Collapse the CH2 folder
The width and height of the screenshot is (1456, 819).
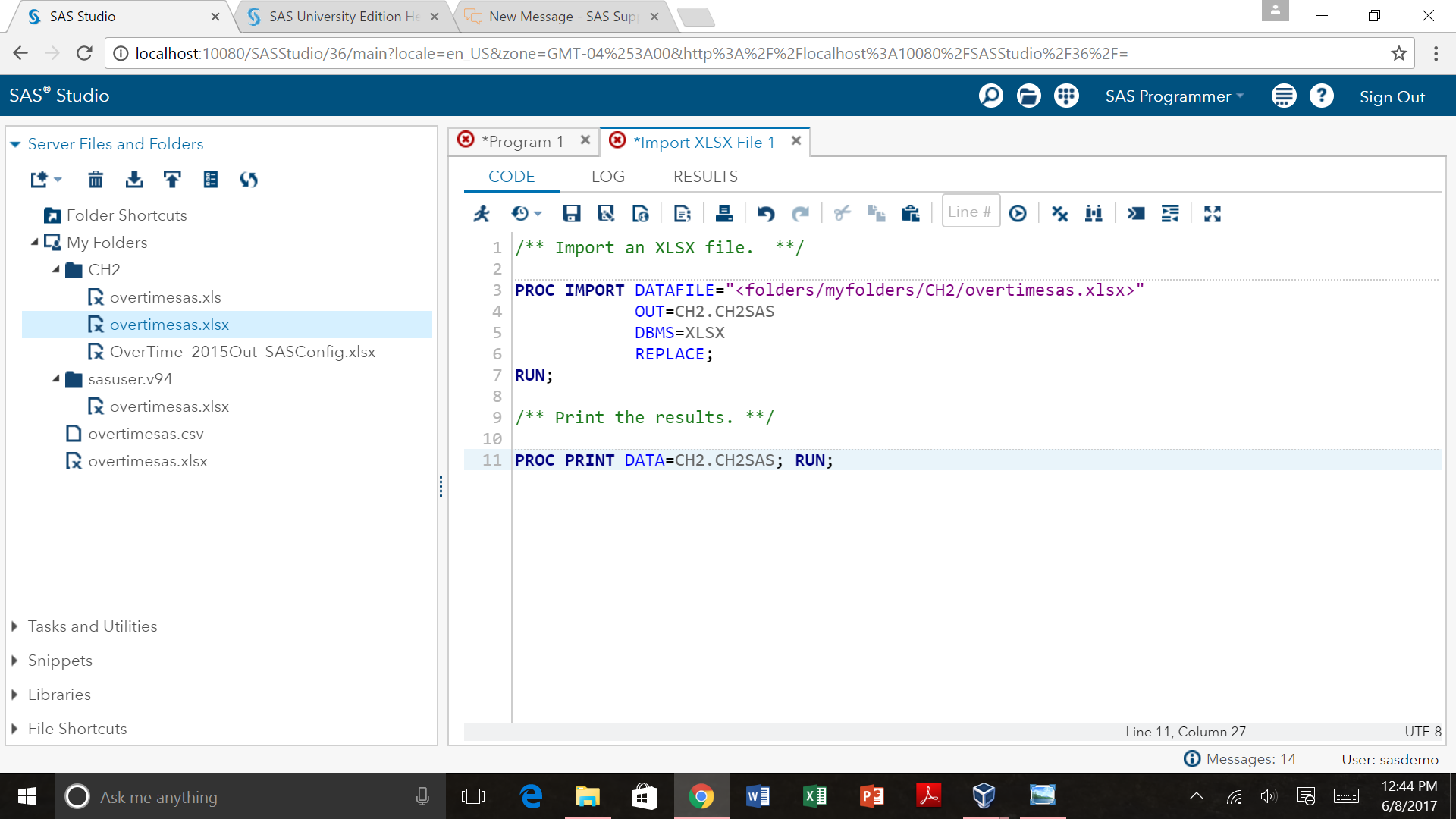coord(56,269)
